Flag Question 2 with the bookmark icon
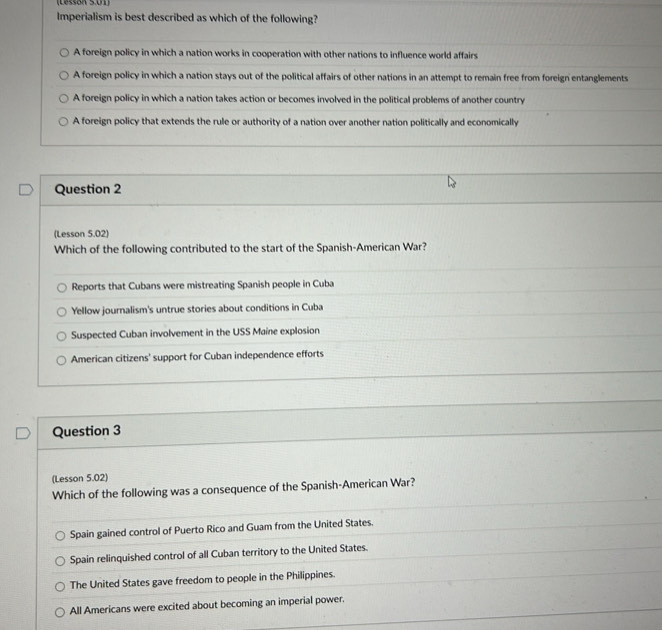 [x=26, y=190]
